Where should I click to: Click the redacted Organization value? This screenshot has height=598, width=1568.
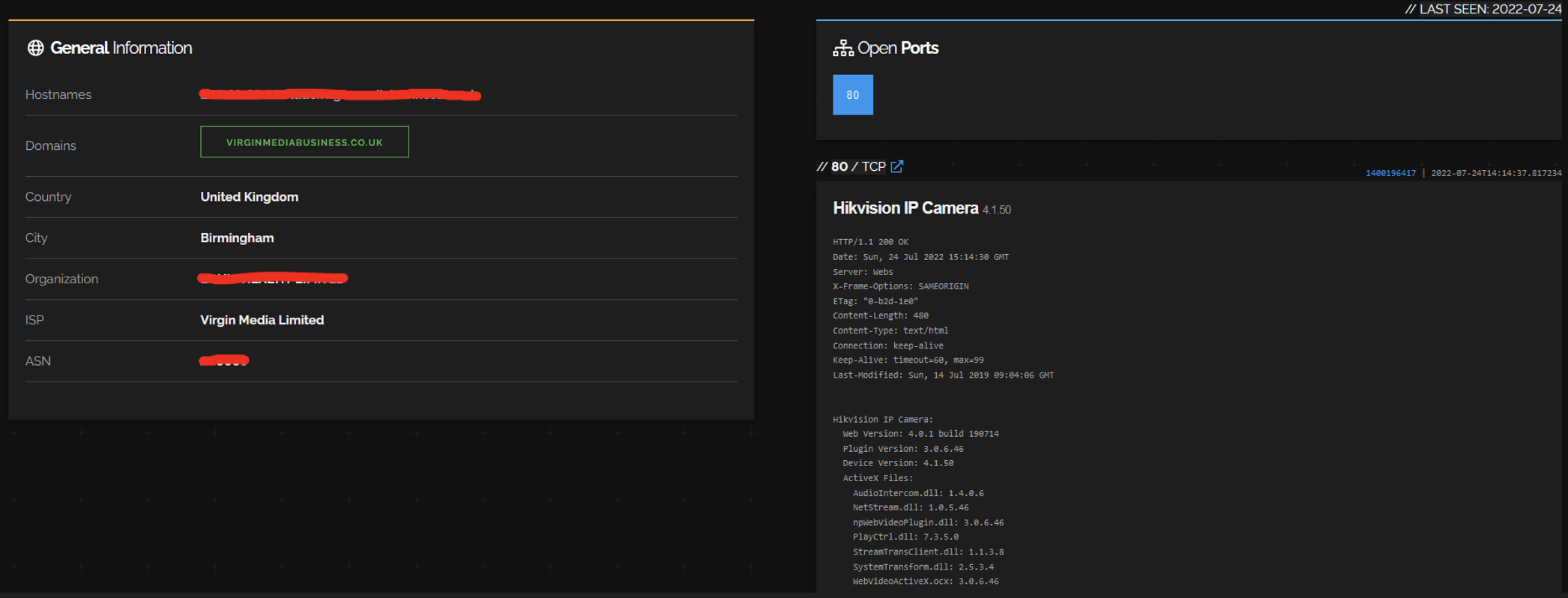pyautogui.click(x=272, y=279)
